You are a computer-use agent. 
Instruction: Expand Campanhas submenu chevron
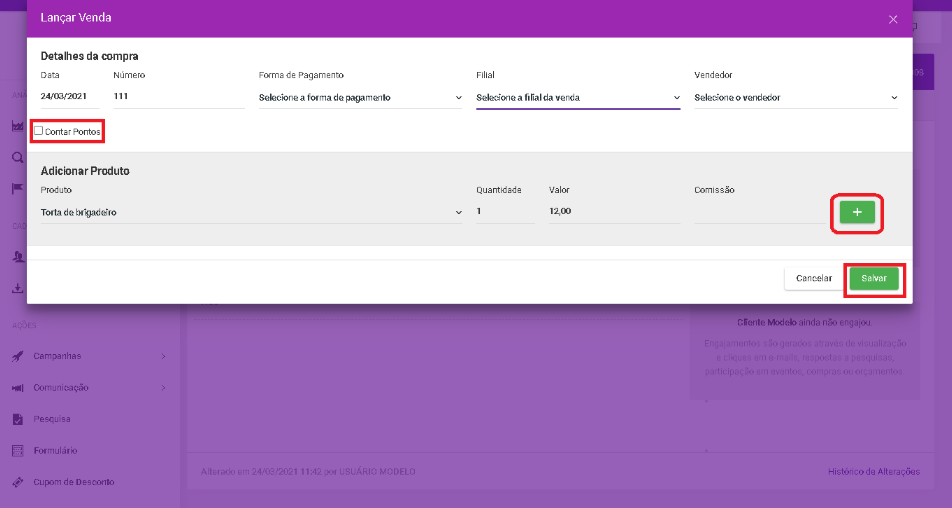click(163, 356)
